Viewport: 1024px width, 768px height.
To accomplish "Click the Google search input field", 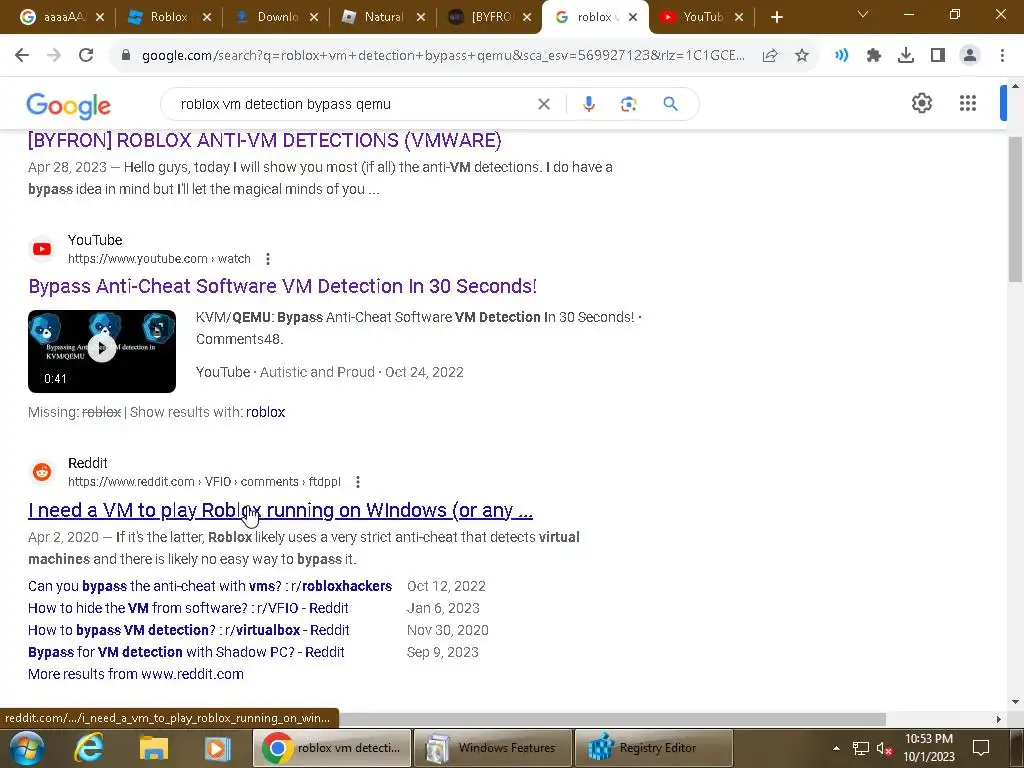I will point(353,104).
